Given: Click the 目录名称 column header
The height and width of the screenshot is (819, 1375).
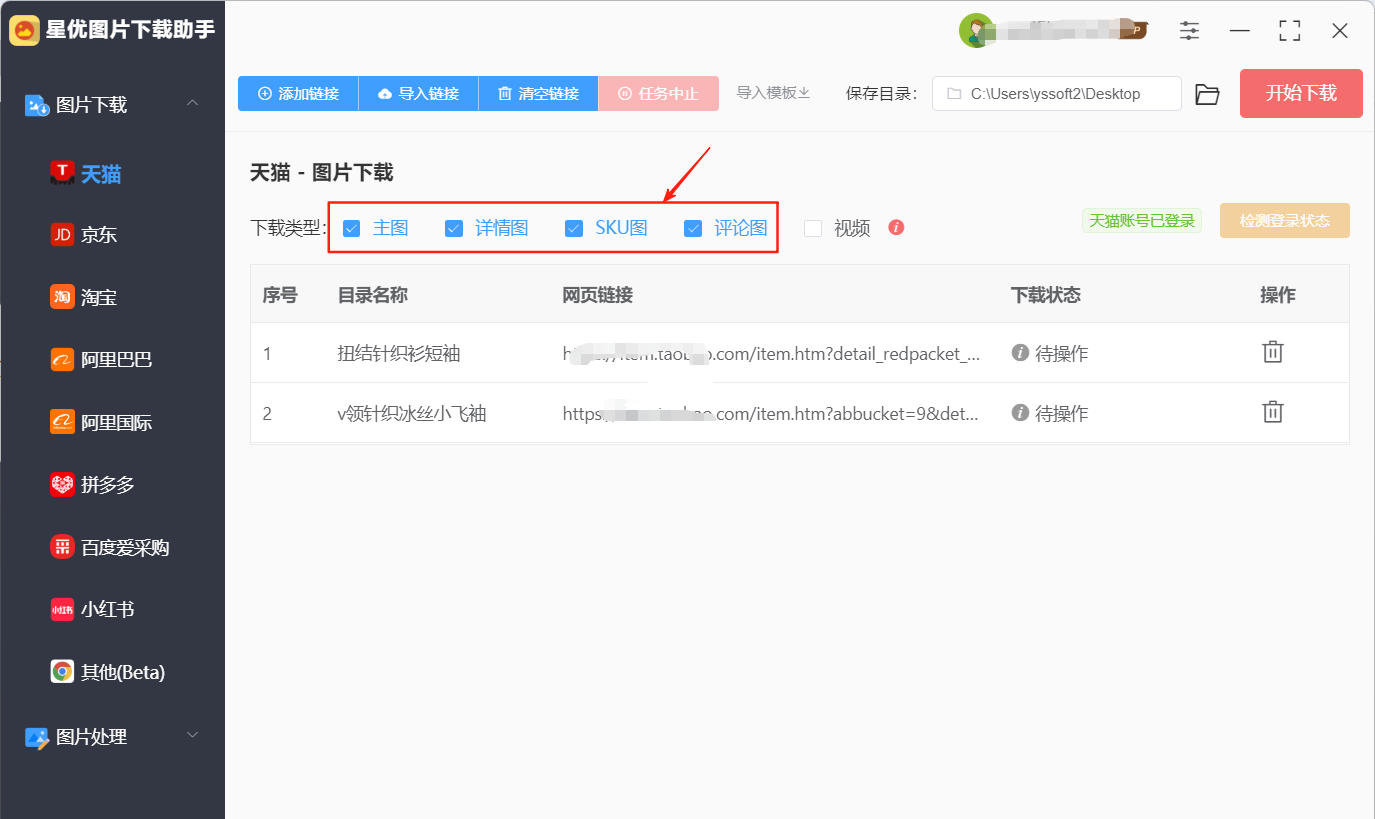Looking at the screenshot, I should (373, 295).
